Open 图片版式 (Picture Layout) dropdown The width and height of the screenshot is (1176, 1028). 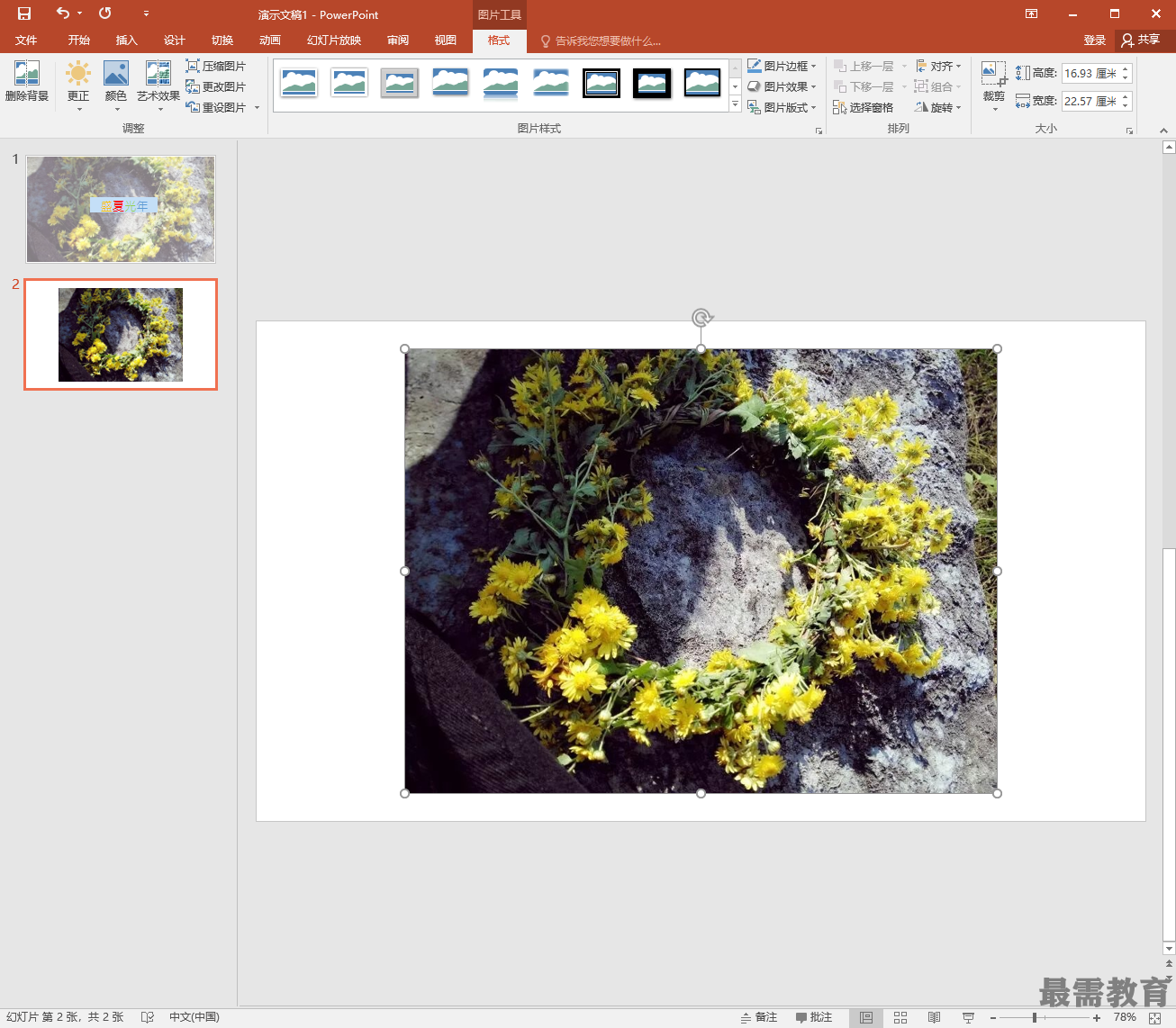tap(782, 107)
